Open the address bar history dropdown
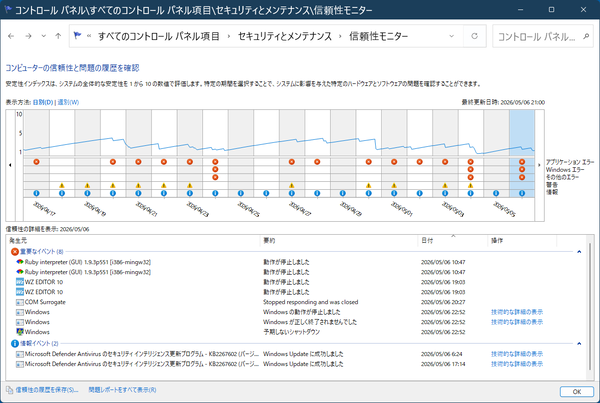The width and height of the screenshot is (600, 403). [x=452, y=36]
